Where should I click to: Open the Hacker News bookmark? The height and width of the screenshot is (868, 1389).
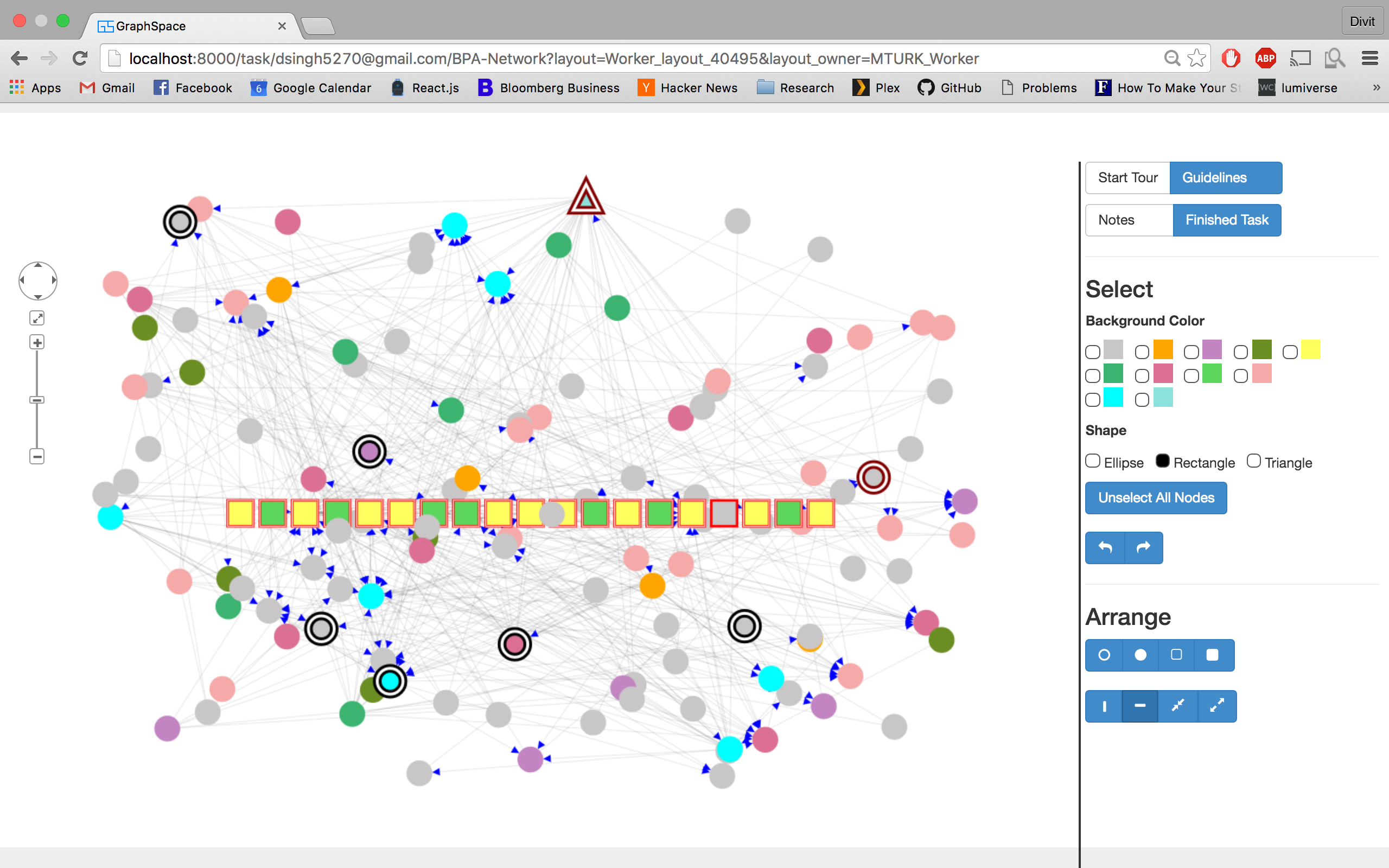(x=687, y=88)
